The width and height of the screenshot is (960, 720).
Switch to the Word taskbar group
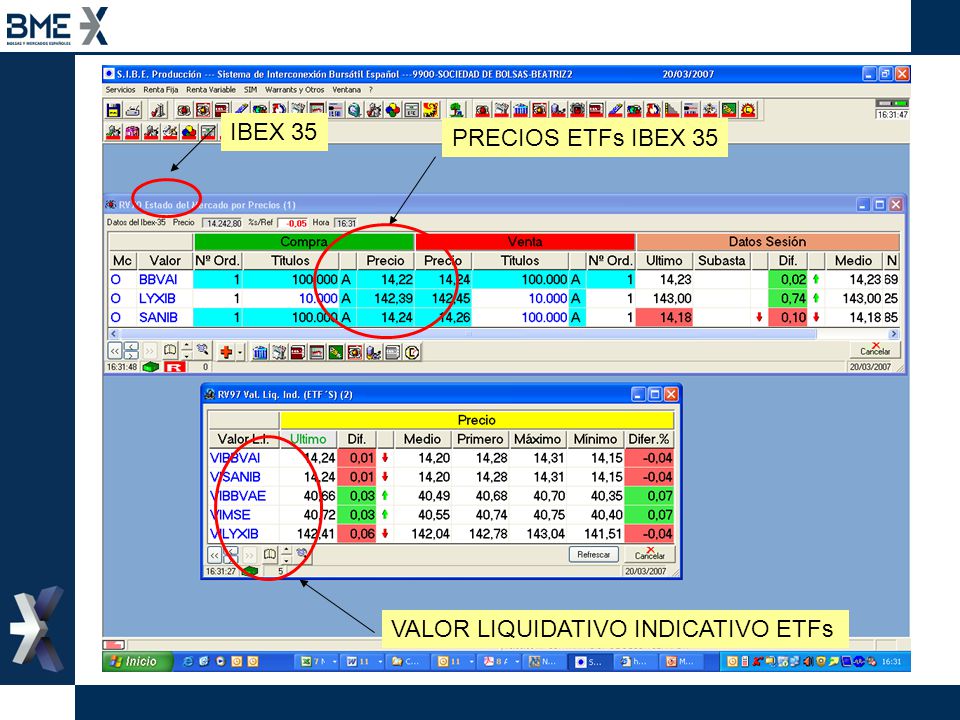[364, 661]
